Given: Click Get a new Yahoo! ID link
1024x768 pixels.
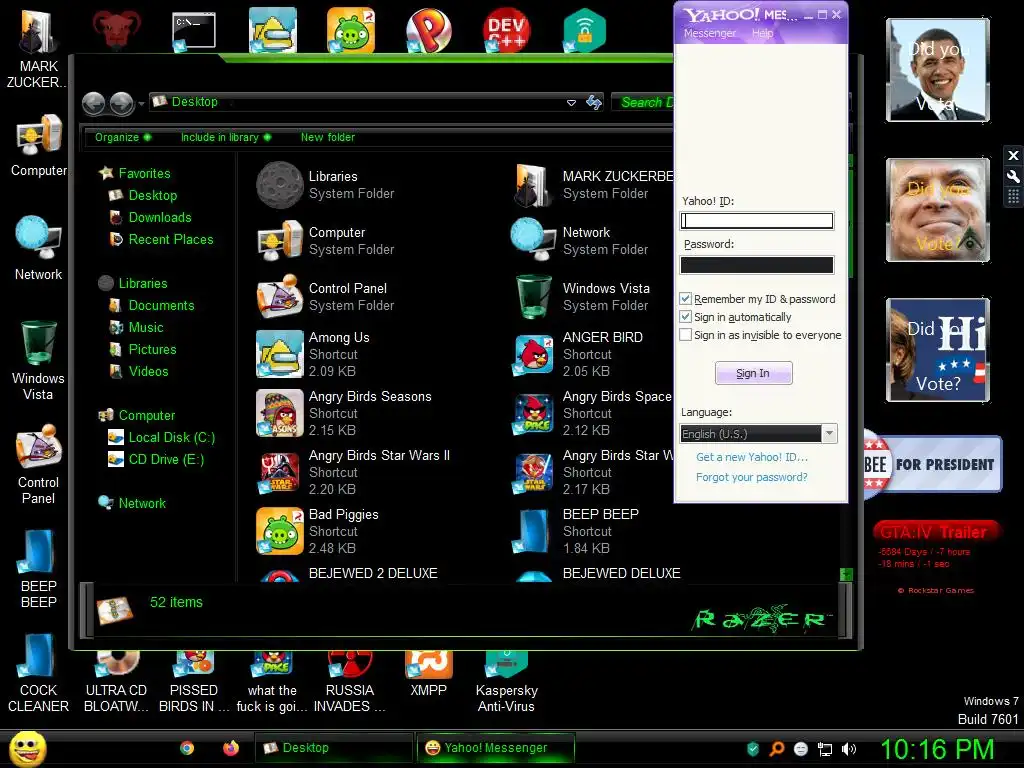Looking at the screenshot, I should [x=752, y=457].
